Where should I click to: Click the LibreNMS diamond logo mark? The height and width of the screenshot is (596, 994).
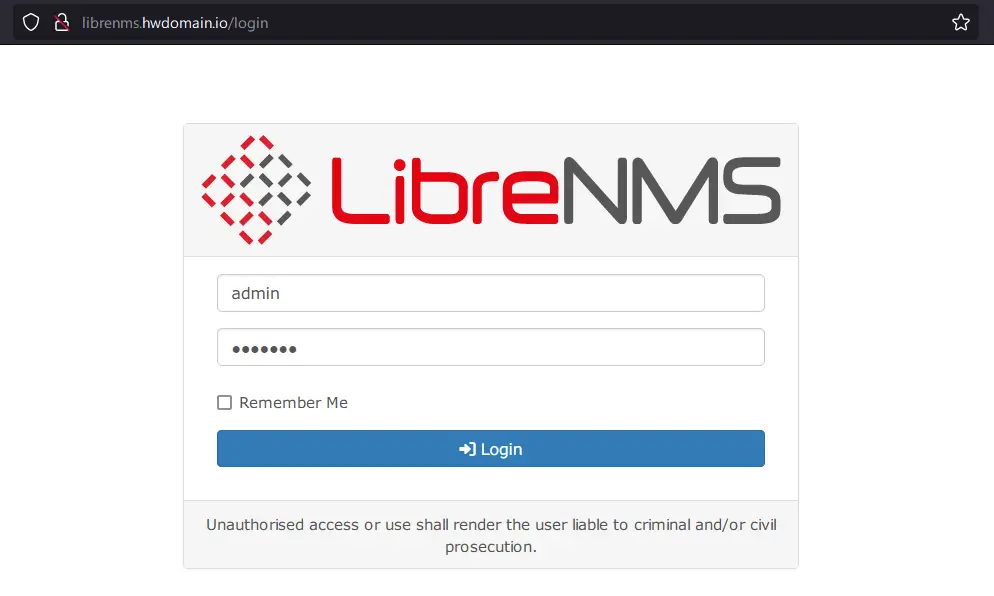coord(256,190)
